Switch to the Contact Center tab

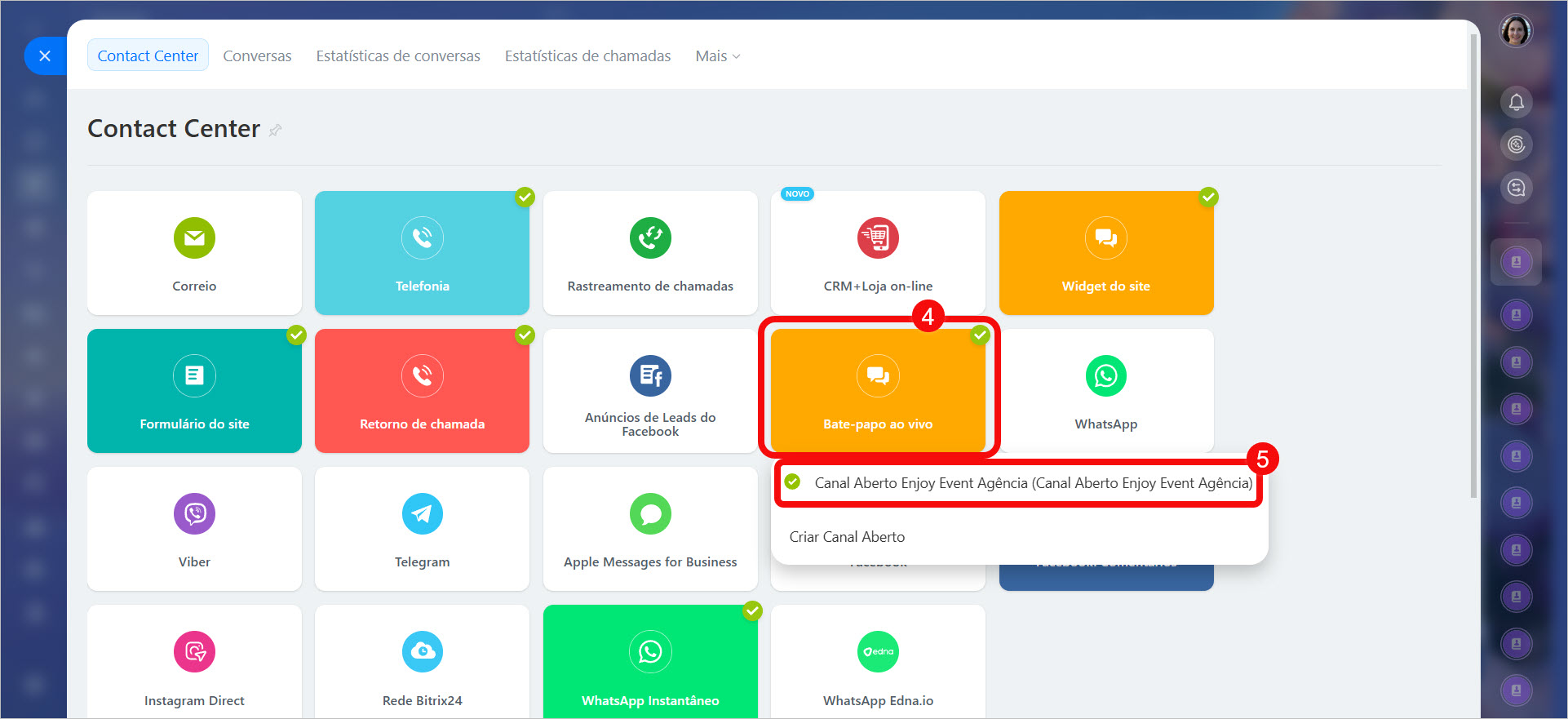point(148,55)
